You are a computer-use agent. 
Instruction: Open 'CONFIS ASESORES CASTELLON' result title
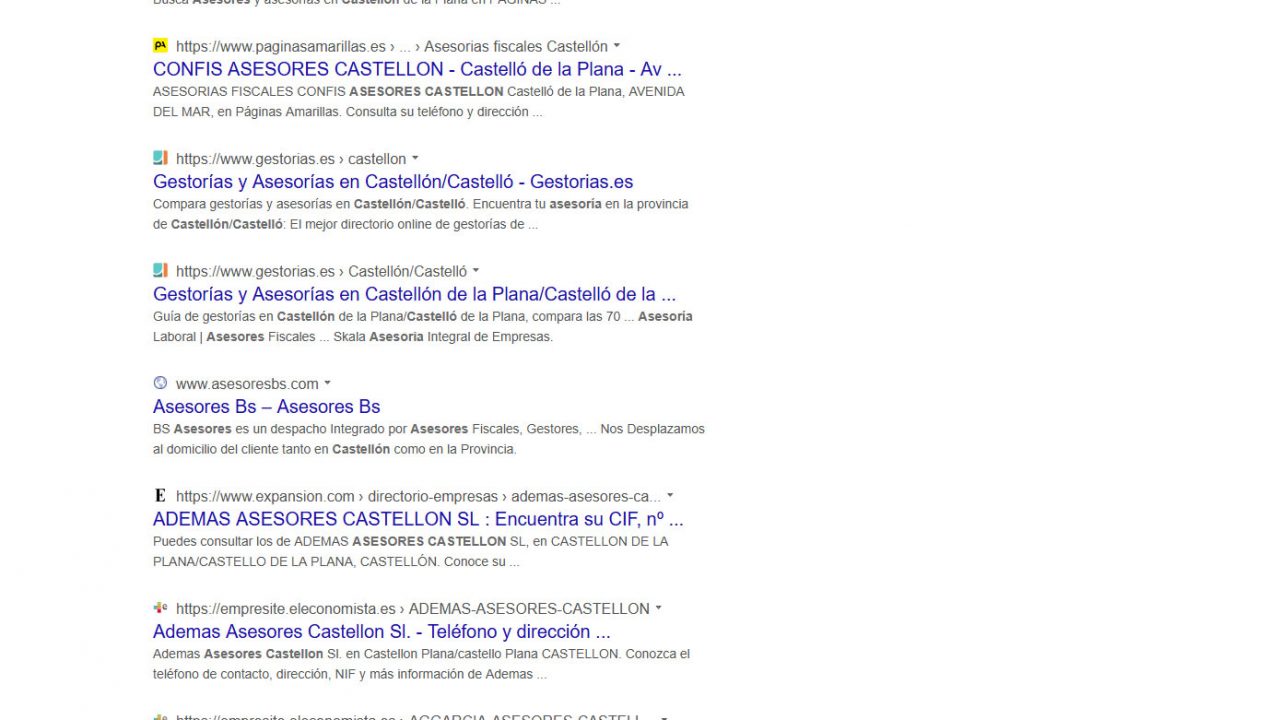(417, 69)
